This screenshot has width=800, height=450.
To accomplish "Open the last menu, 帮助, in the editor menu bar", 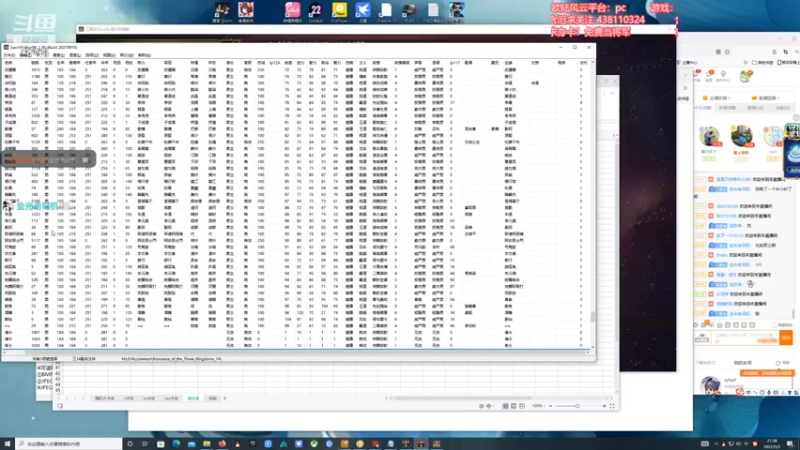I will pos(144,55).
